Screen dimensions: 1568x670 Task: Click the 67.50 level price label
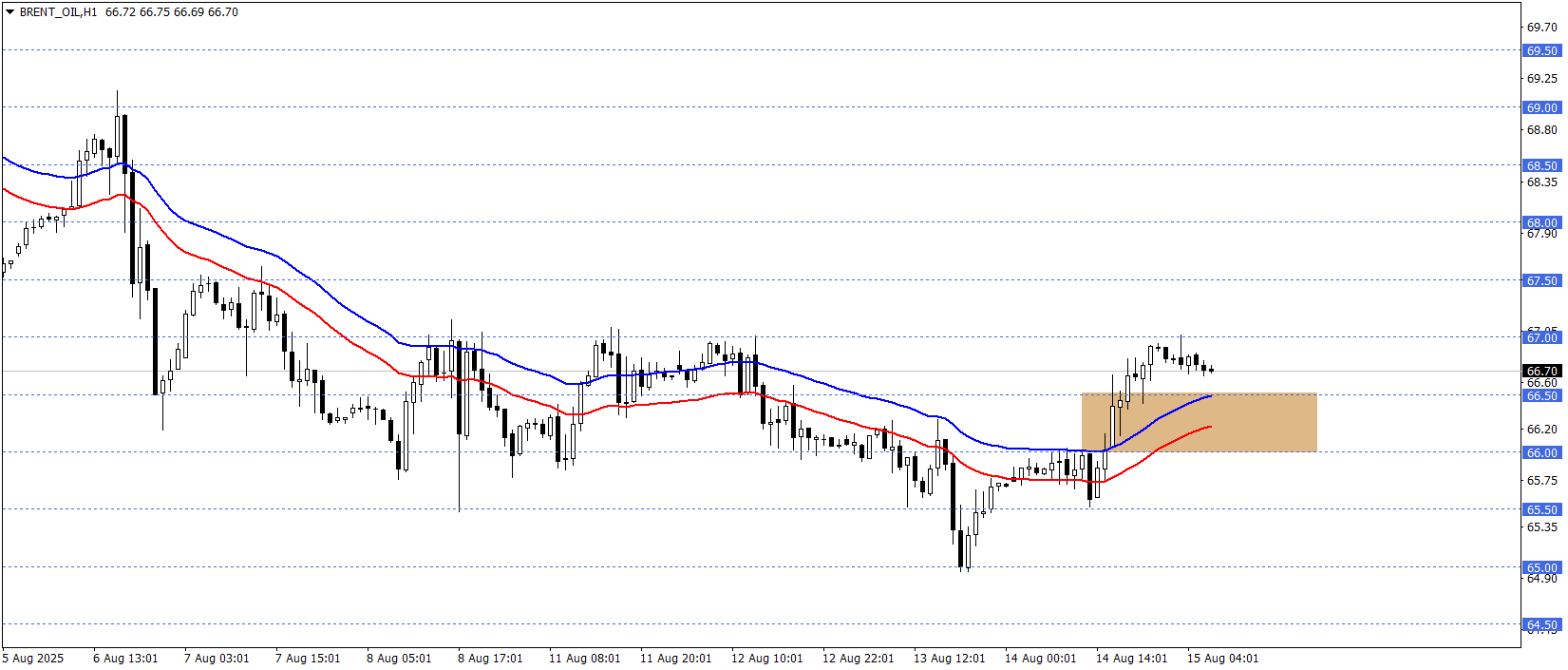(x=1542, y=280)
